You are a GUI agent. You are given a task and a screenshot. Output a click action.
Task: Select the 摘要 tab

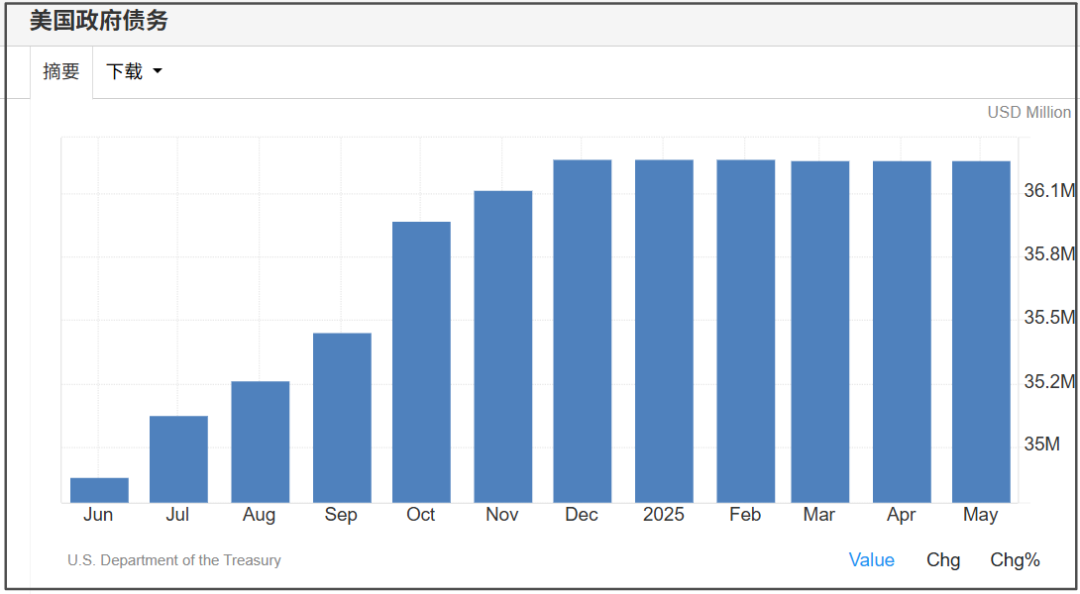click(x=61, y=71)
